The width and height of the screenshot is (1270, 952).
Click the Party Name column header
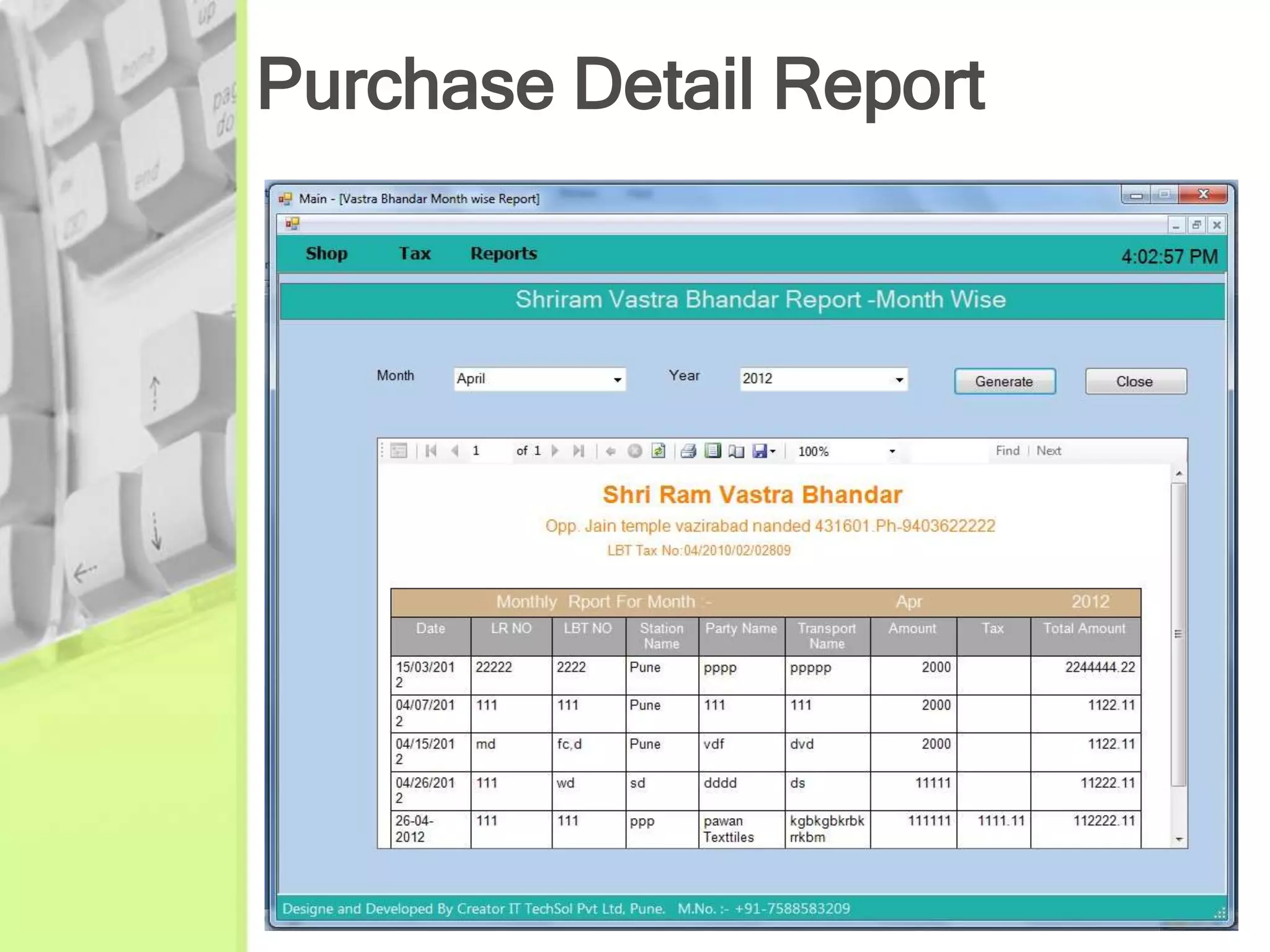[742, 636]
